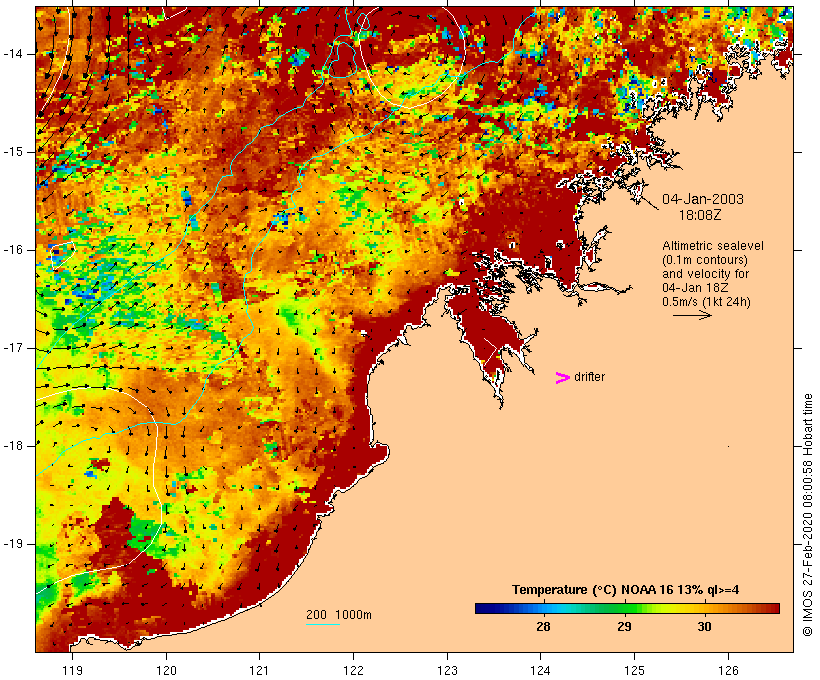Click the '120' longitude axis label
820x680 pixels.
166,670
